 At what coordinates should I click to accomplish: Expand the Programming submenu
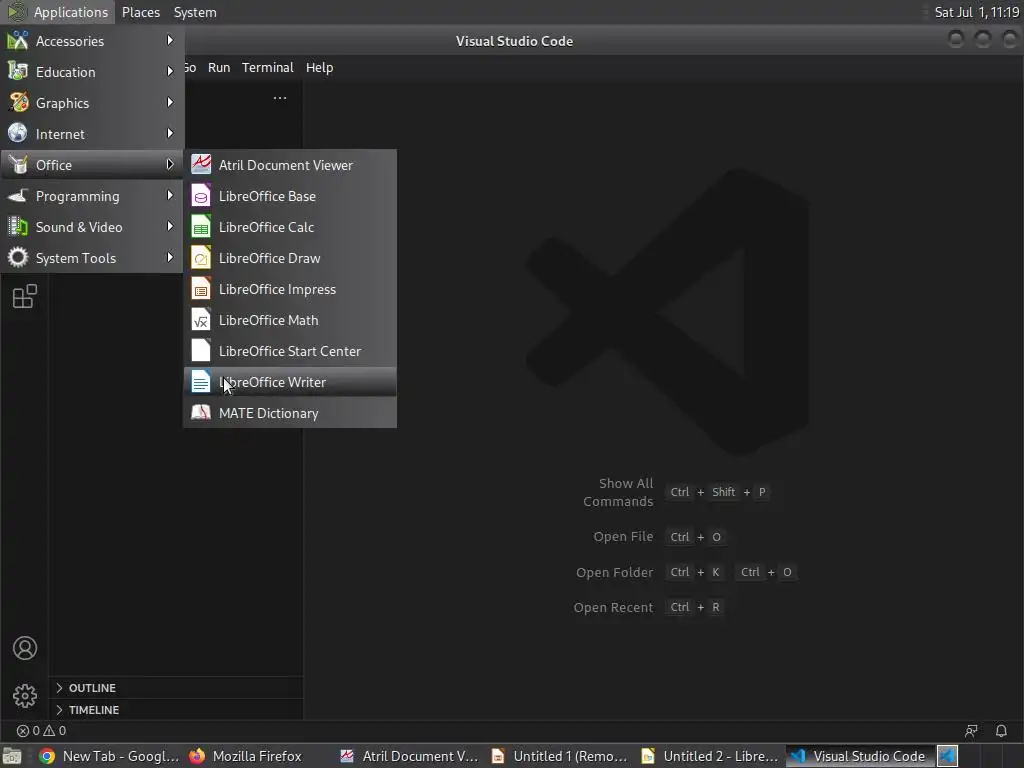92,196
